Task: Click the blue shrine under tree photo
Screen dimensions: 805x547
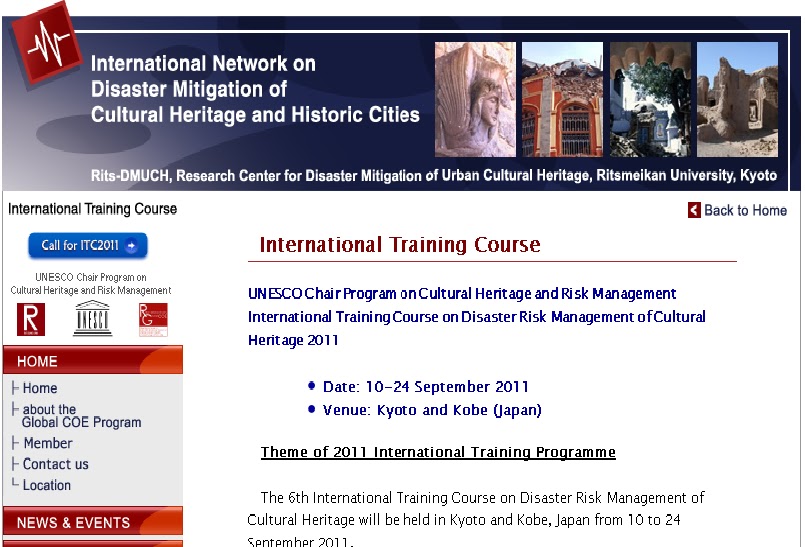Action: click(650, 99)
